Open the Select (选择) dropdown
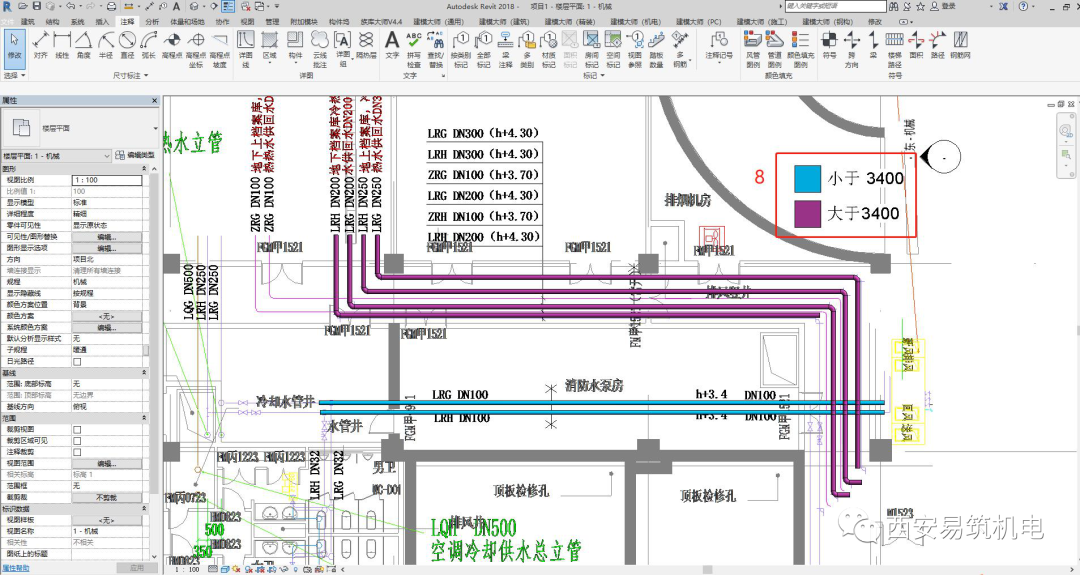Viewport: 1080px width, 575px height. pos(14,76)
